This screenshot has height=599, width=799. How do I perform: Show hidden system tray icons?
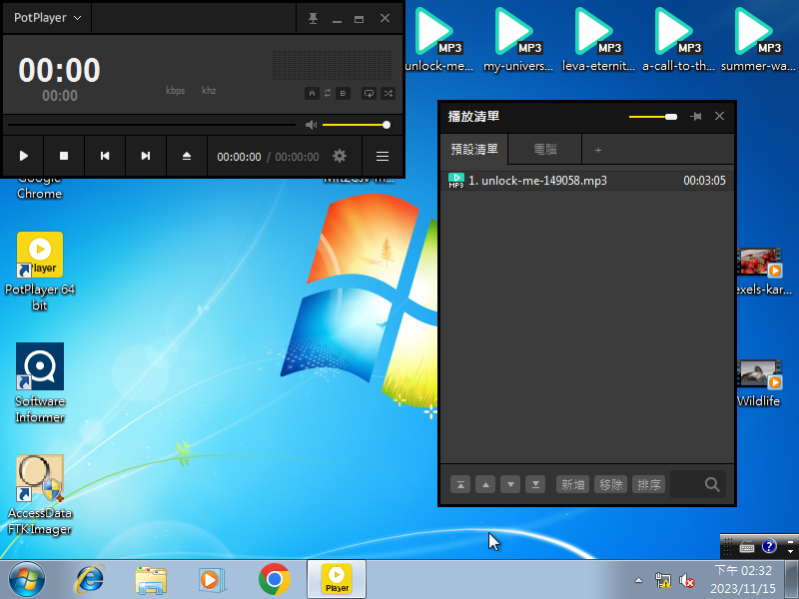click(x=638, y=580)
